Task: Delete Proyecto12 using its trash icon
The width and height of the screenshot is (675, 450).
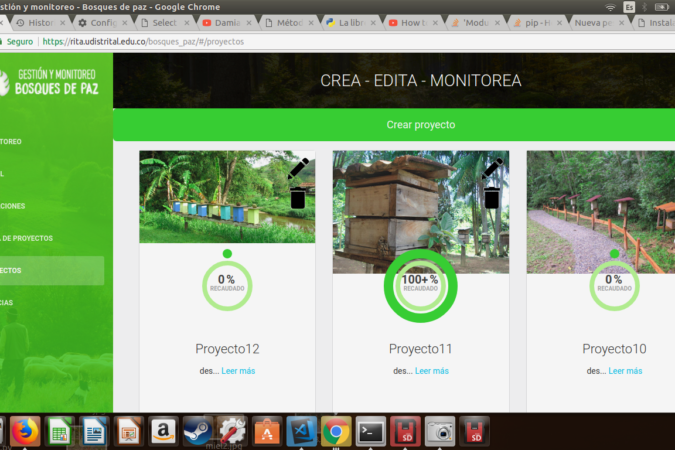Action: pos(298,198)
